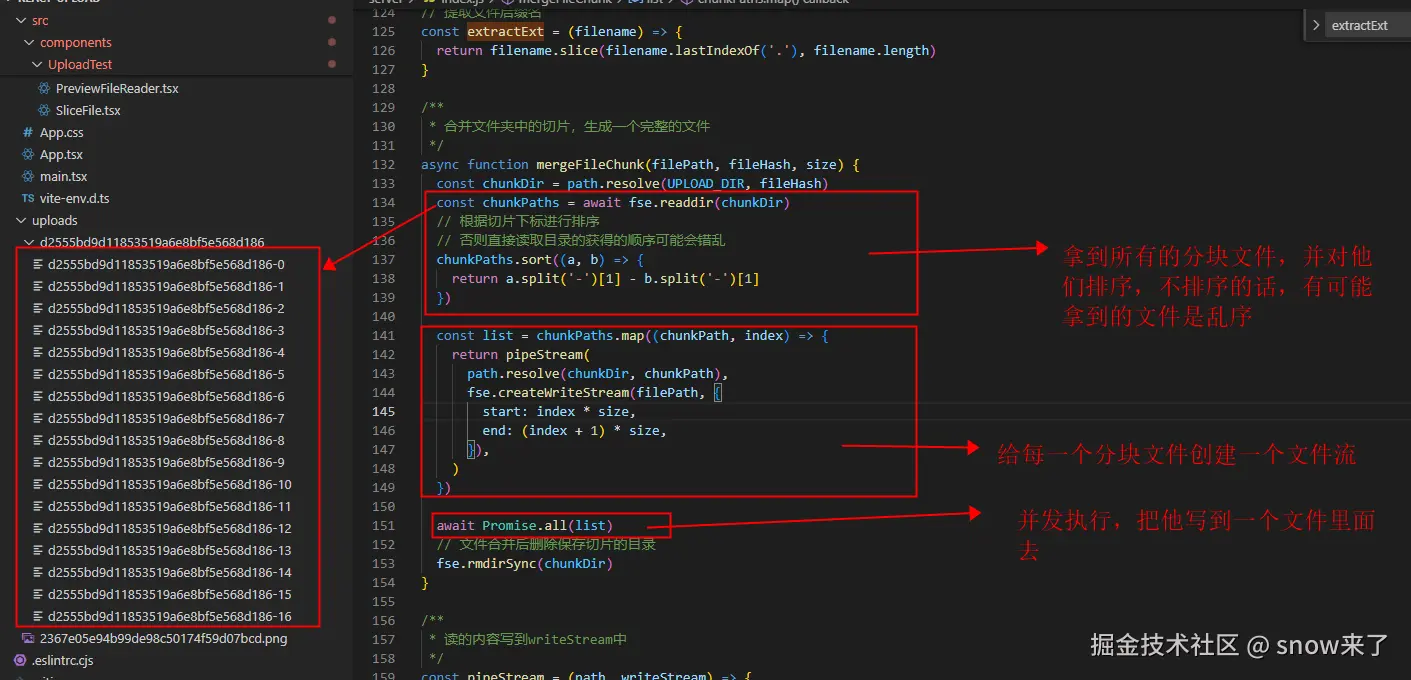1411x680 pixels.
Task: Open file d2555bd9d11853519a6e8bf5e568d186-9
Action: tap(166, 462)
